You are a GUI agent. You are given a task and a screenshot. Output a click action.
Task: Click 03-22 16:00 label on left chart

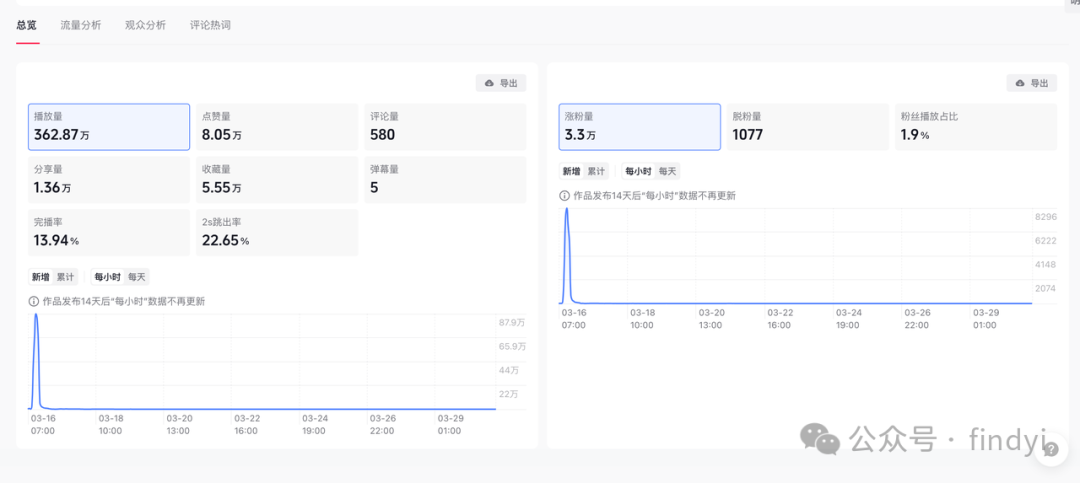(x=247, y=424)
